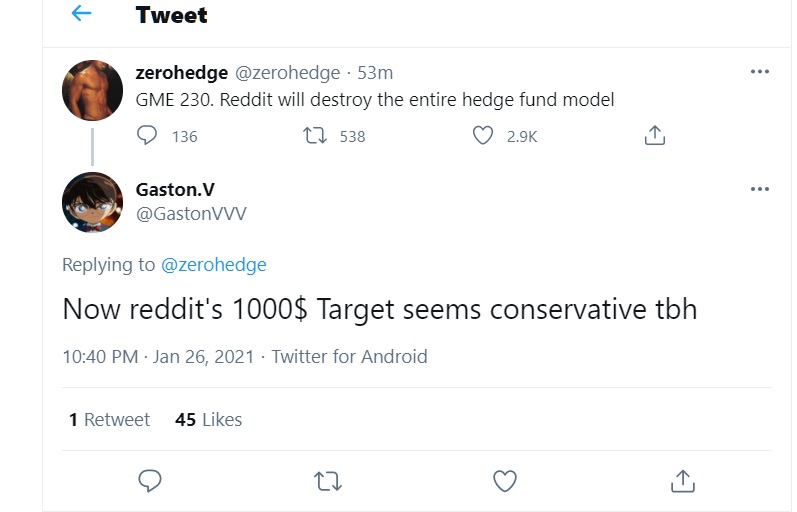Click the 10:40 PM · Jan 26, 2021 timestamp
797x512 pixels.
tap(160, 357)
